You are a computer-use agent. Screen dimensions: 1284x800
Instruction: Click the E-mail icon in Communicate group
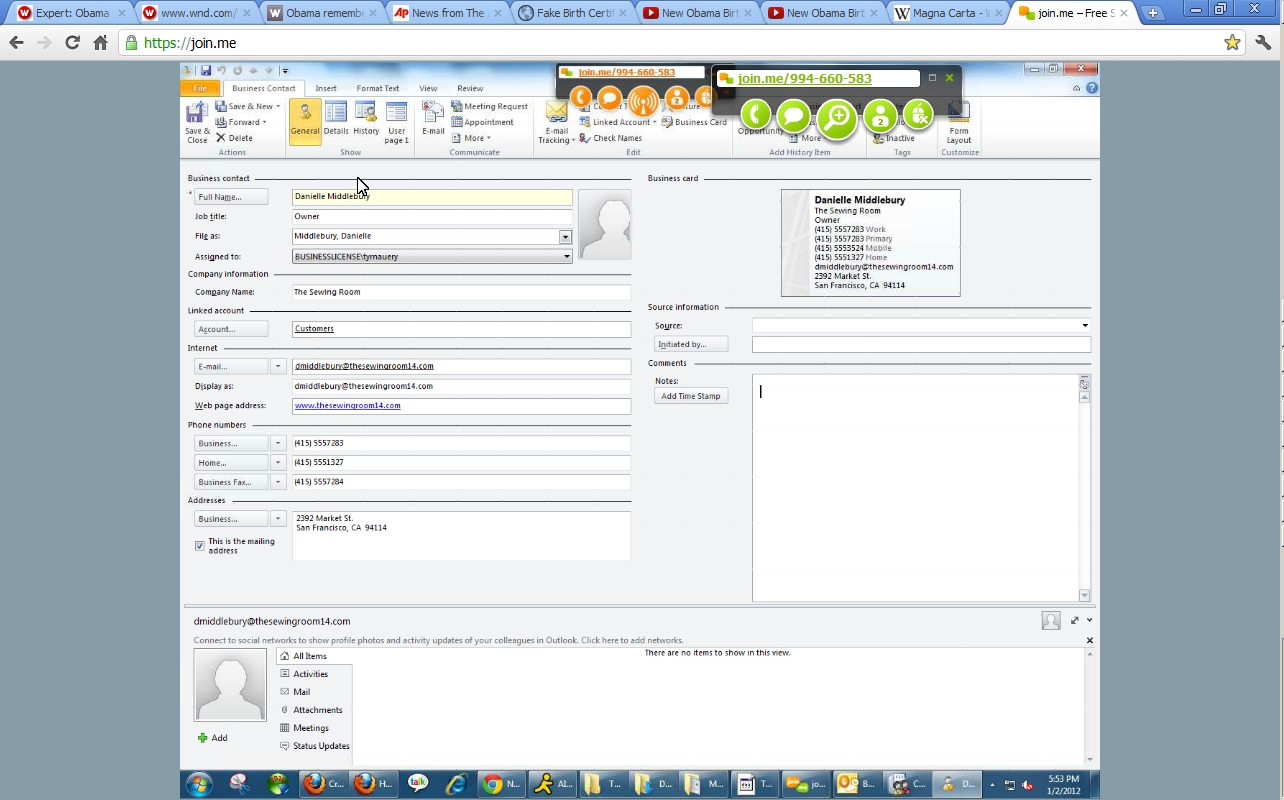coord(433,120)
